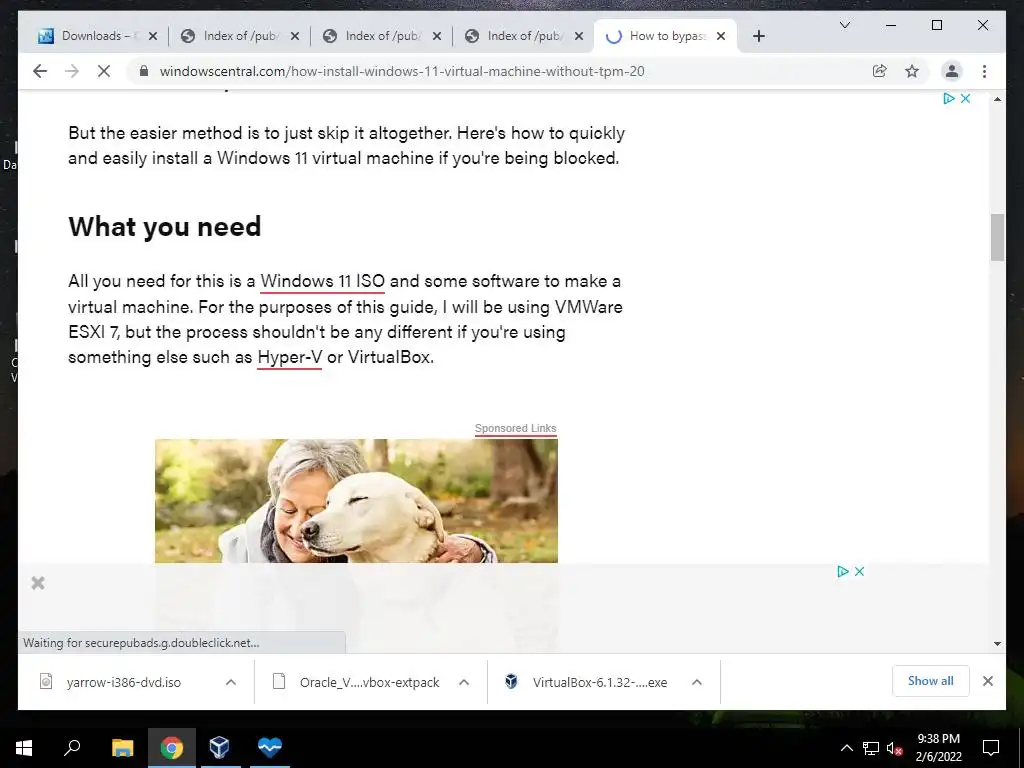The height and width of the screenshot is (768, 1024).
Task: Close the Downloads tab
Action: (x=153, y=36)
